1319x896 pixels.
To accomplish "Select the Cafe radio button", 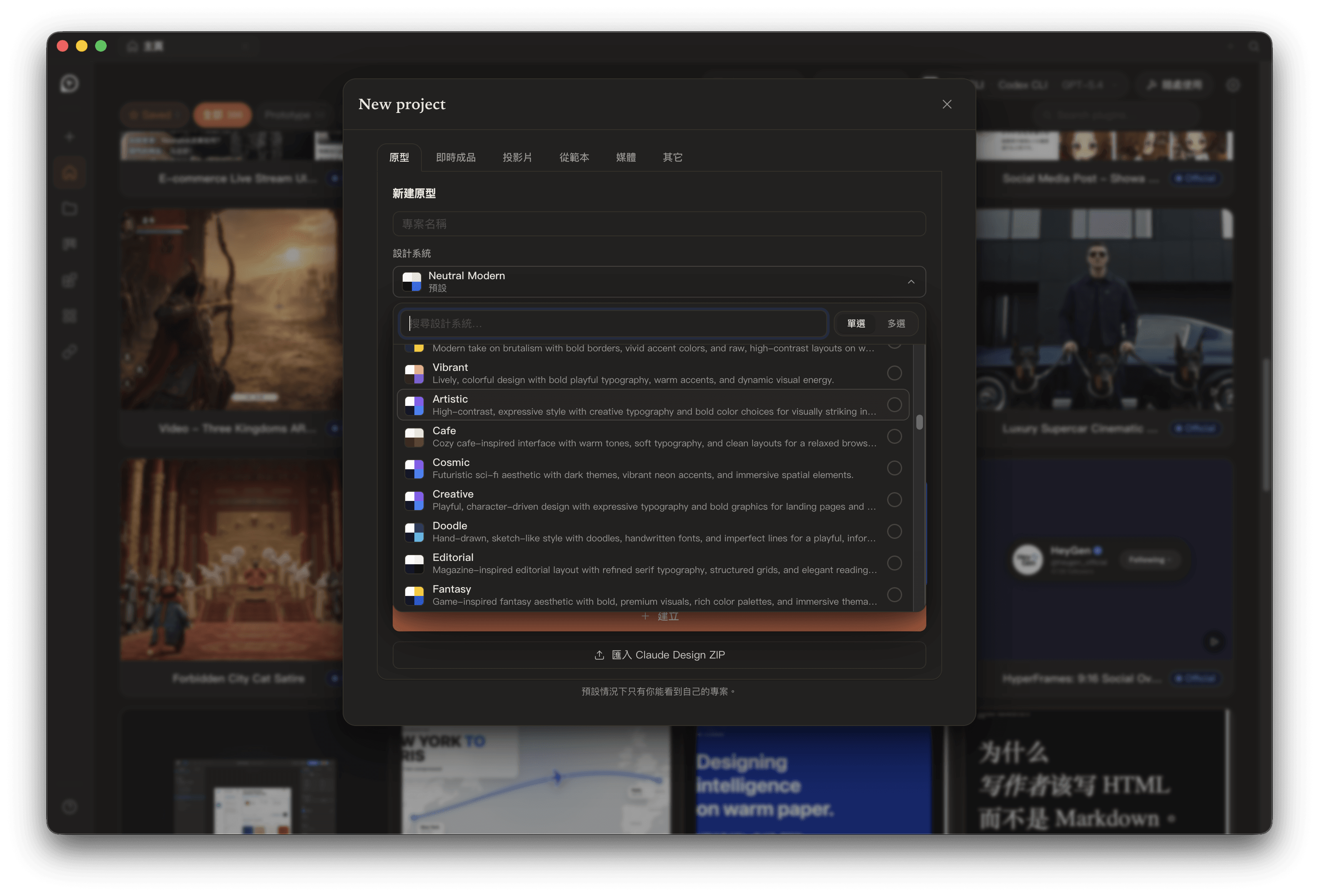I will click(894, 436).
